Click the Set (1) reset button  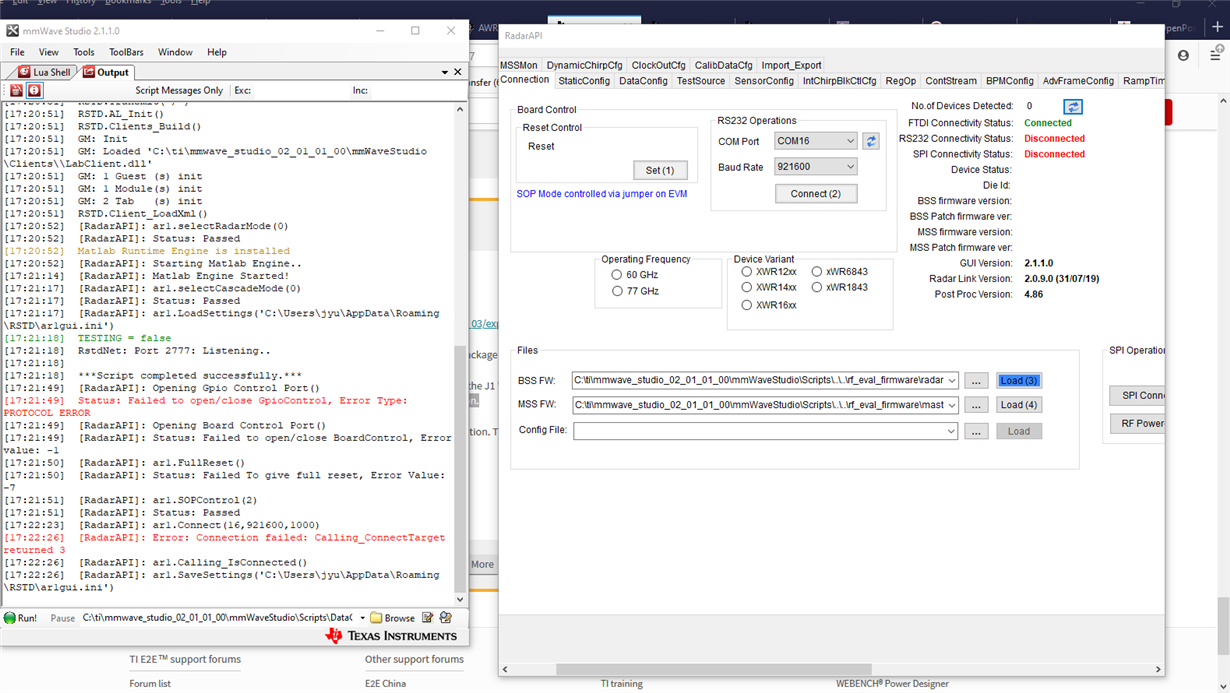(660, 170)
